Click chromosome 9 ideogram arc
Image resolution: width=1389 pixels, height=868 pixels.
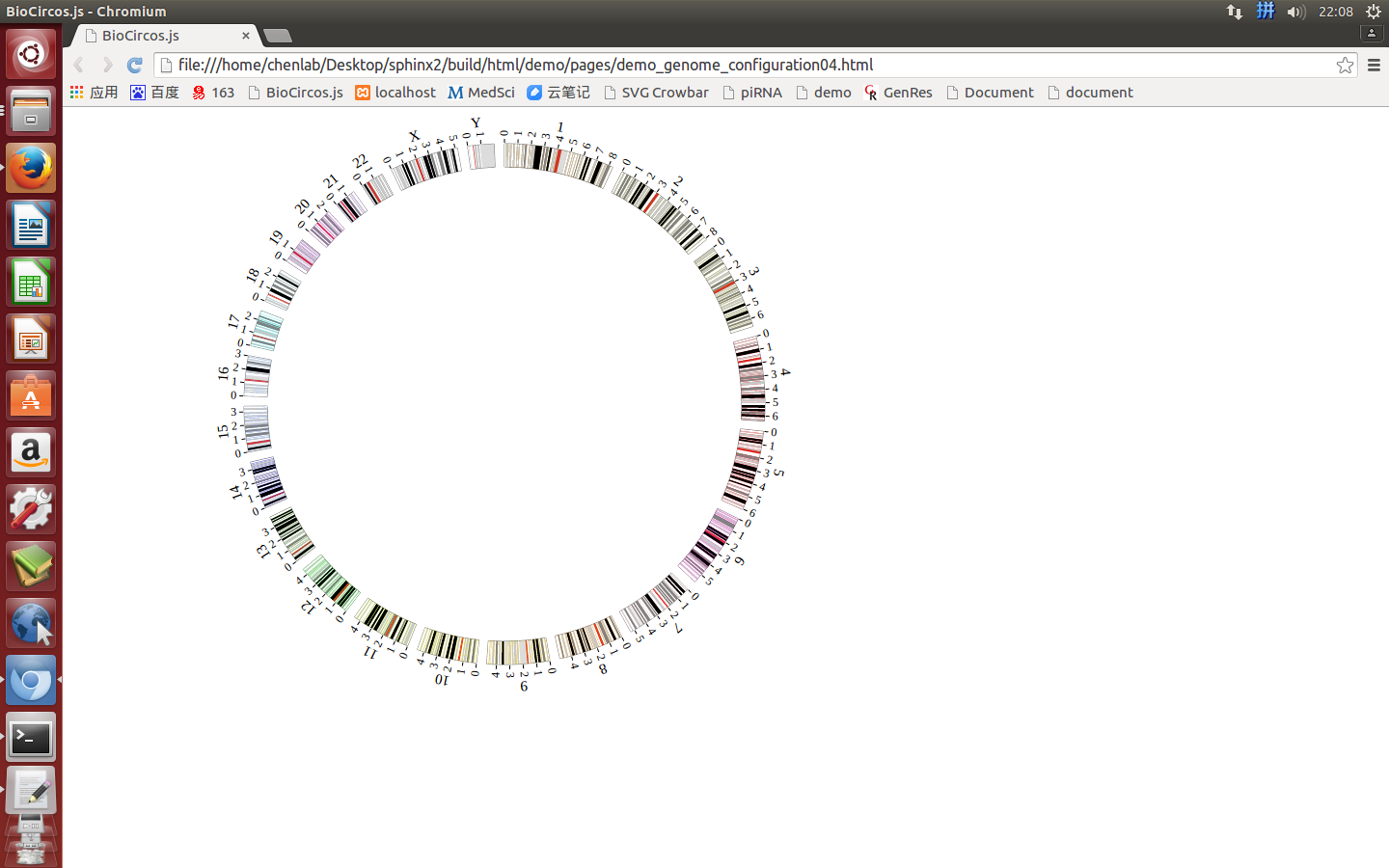point(518,652)
